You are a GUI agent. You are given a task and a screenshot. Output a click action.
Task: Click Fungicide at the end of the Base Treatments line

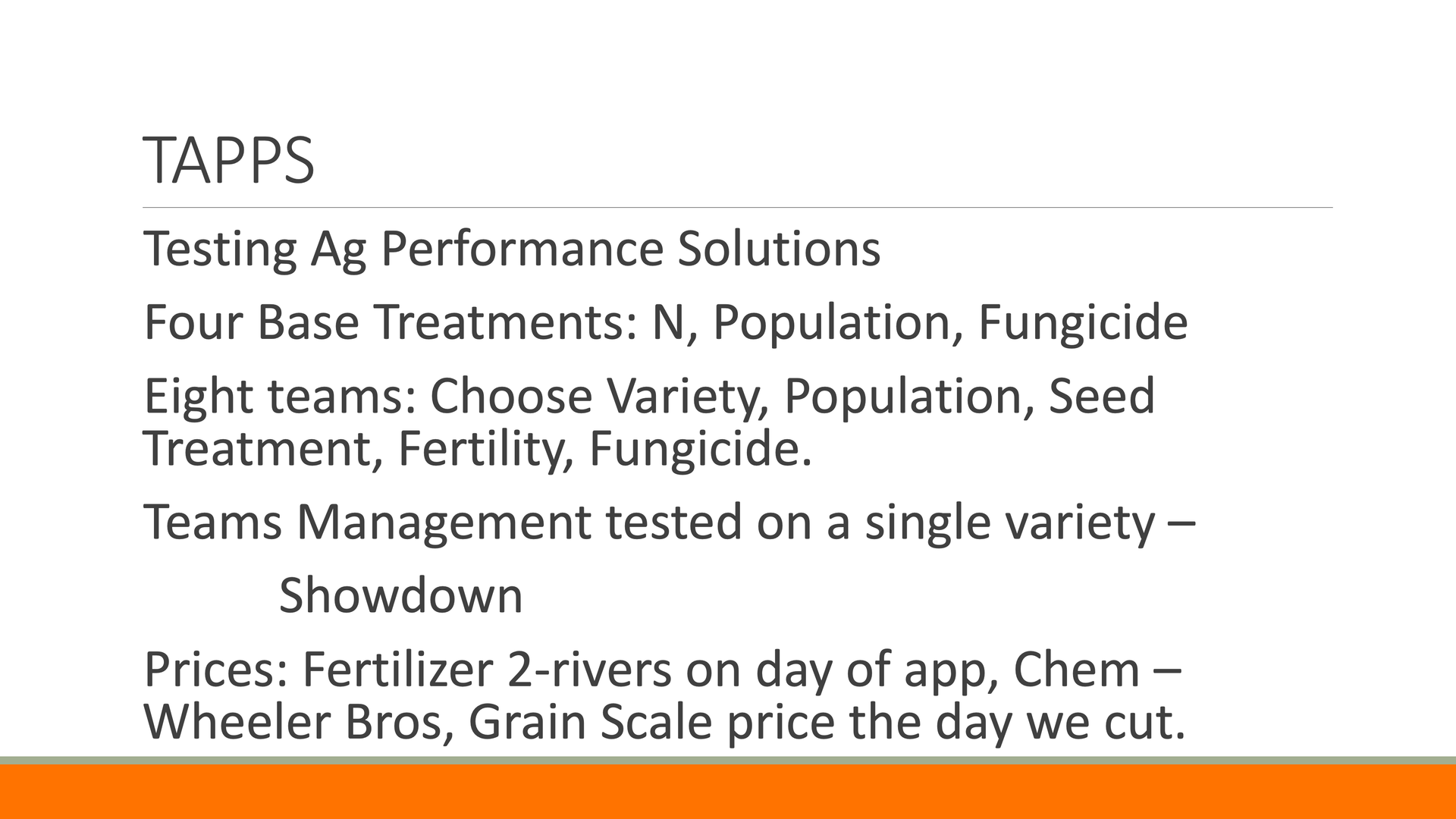1082,322
